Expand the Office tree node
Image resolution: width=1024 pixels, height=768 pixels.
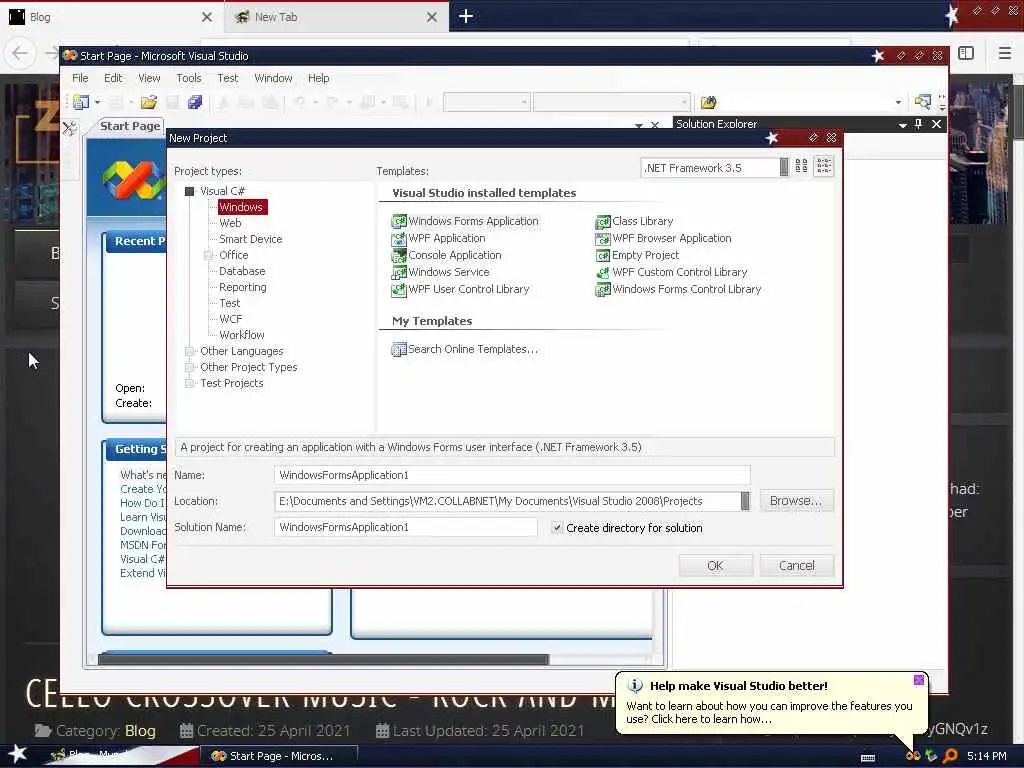click(208, 255)
